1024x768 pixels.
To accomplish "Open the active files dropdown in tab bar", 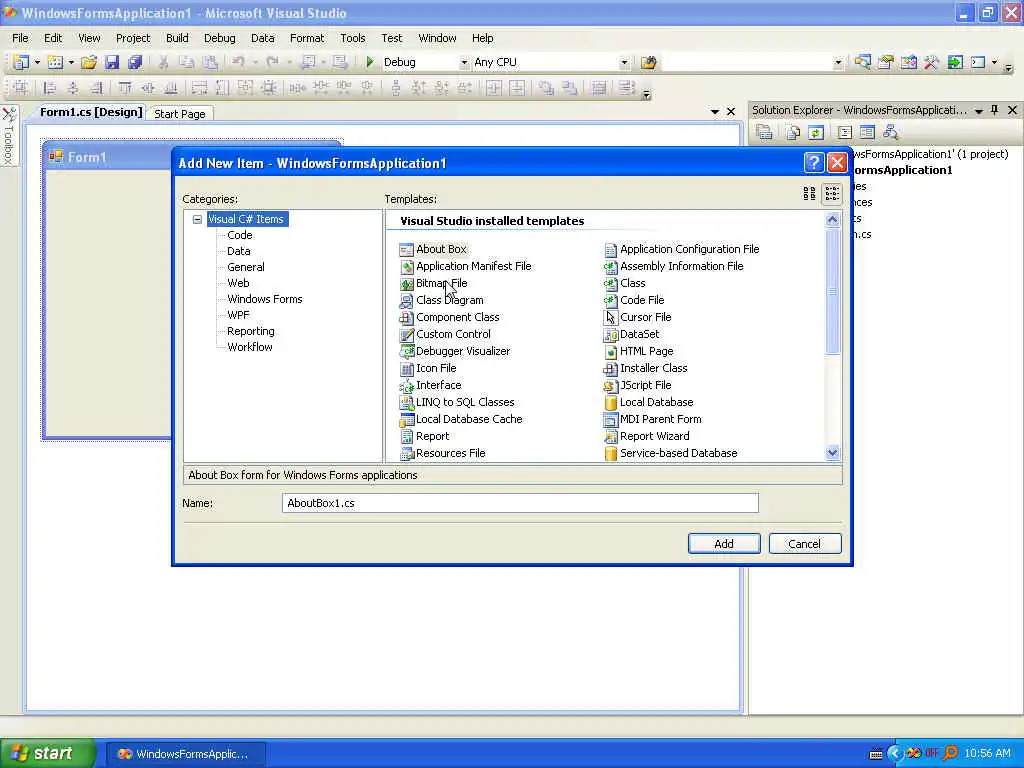I will pyautogui.click(x=714, y=112).
